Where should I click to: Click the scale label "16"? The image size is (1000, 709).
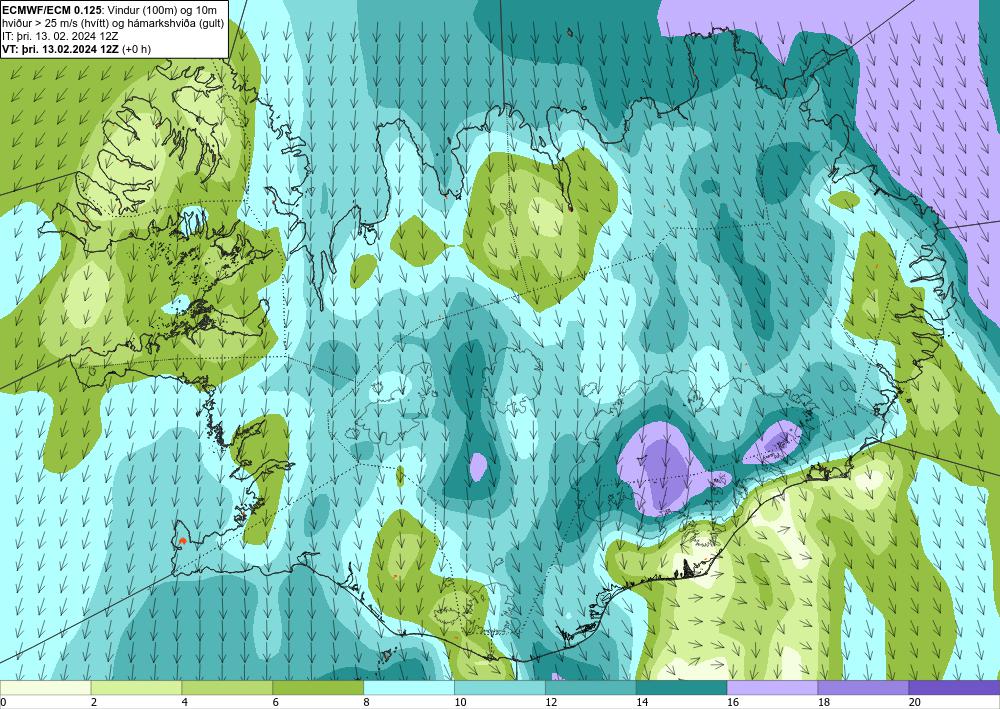(733, 702)
